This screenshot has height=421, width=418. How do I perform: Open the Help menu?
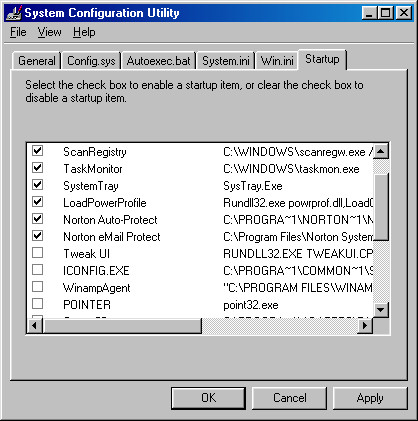84,32
